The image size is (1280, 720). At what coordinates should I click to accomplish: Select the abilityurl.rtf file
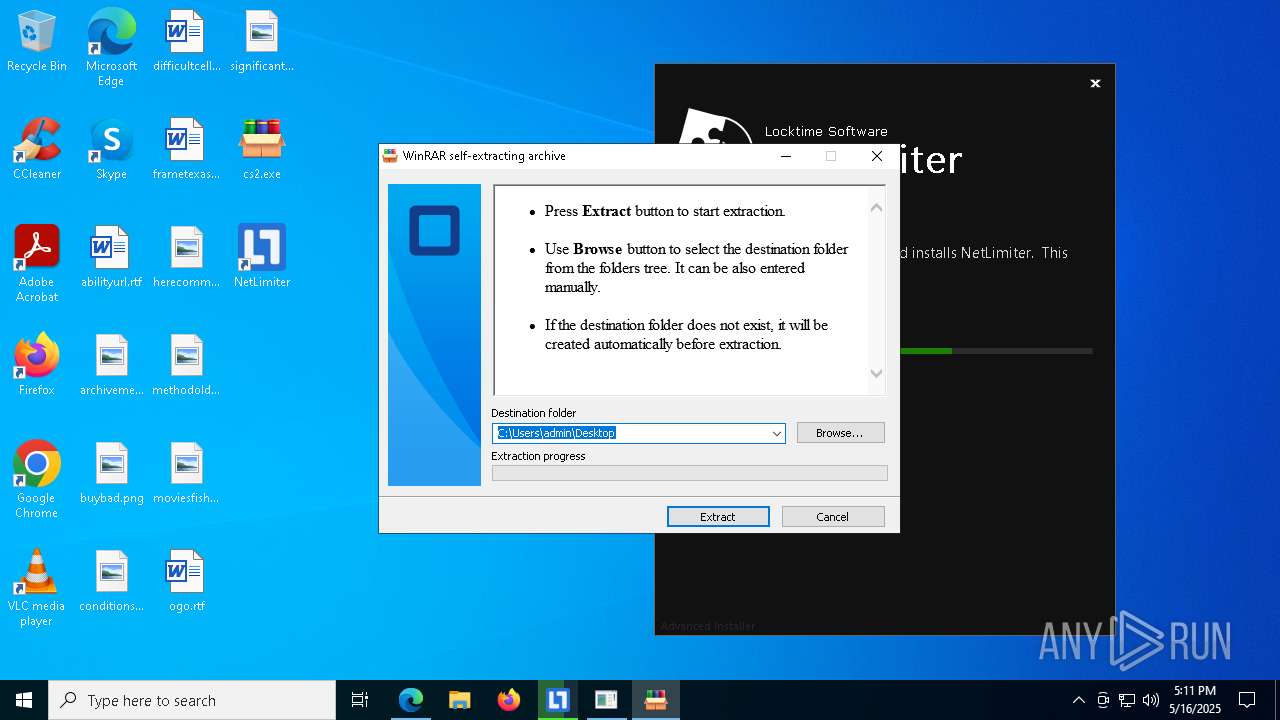click(x=111, y=258)
